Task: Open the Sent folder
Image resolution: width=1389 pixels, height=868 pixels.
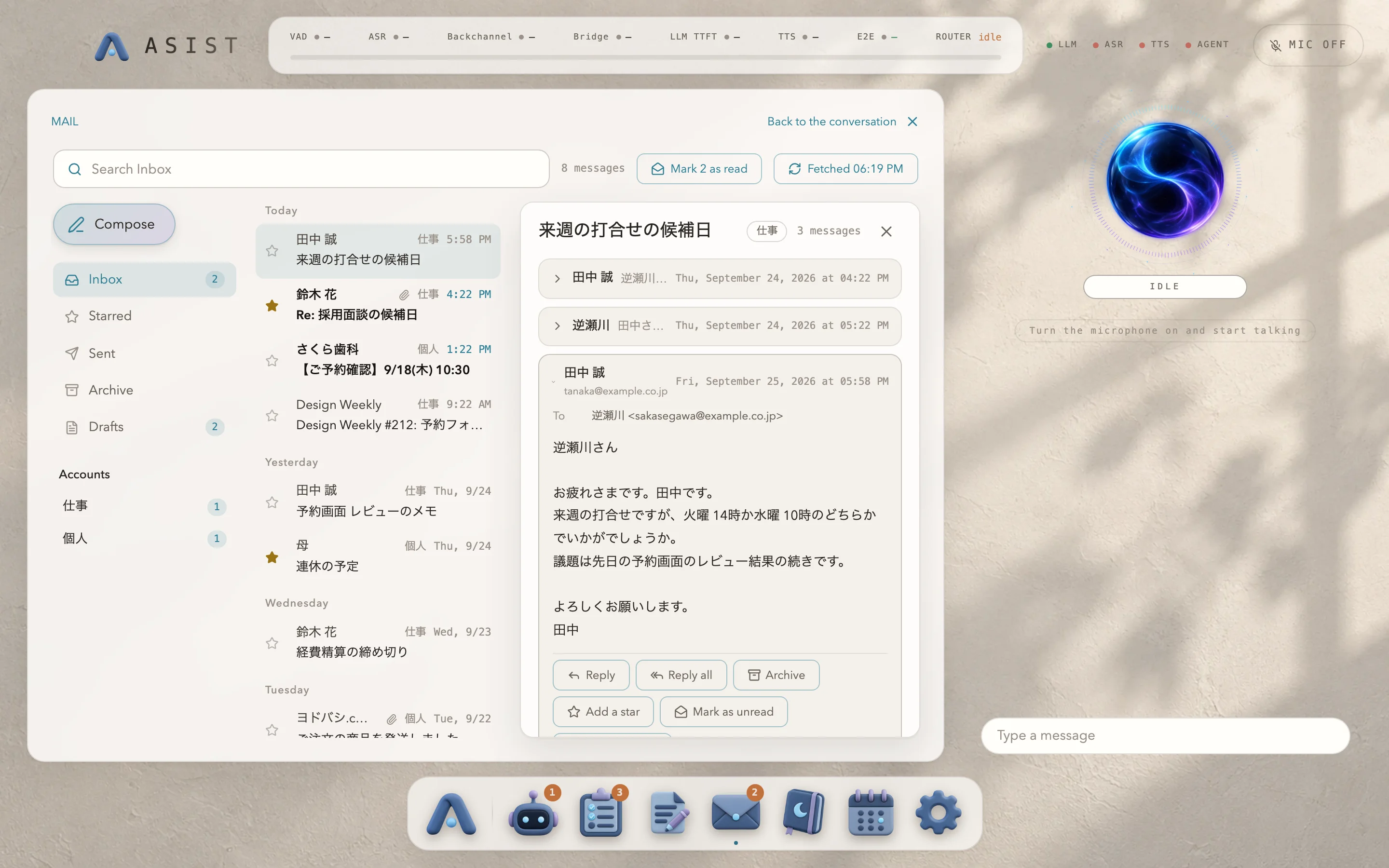Action: point(144,353)
